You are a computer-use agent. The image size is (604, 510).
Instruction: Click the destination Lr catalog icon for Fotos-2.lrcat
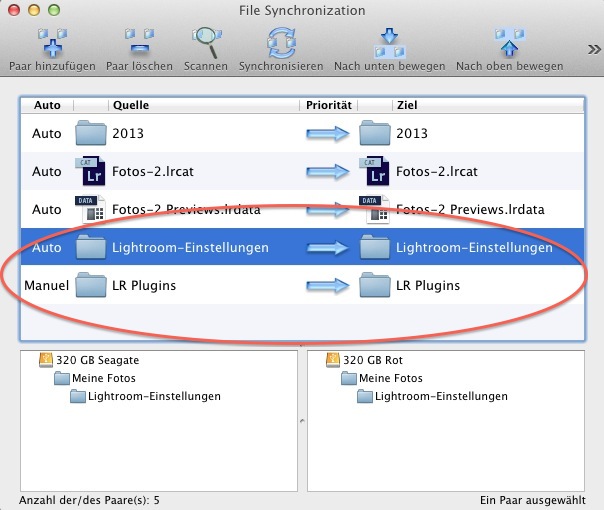(x=374, y=171)
